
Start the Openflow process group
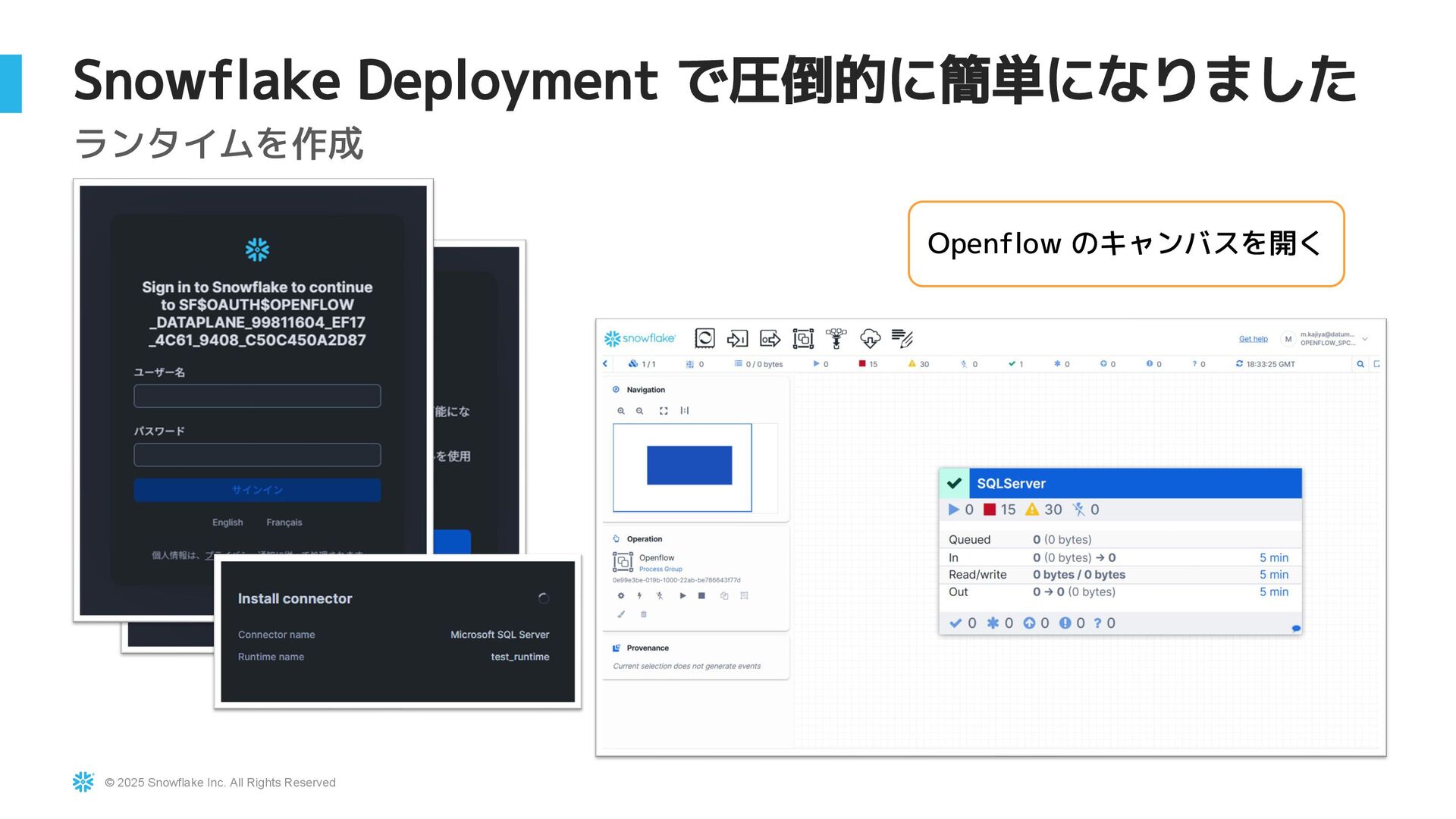click(682, 596)
